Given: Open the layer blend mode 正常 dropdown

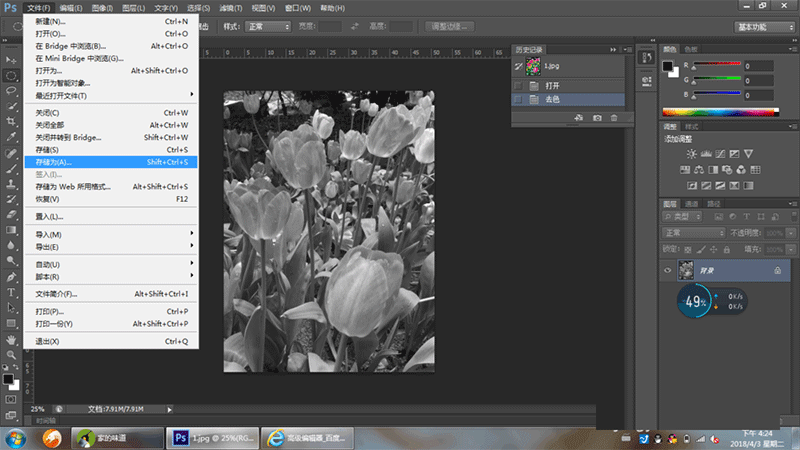Looking at the screenshot, I should point(695,232).
